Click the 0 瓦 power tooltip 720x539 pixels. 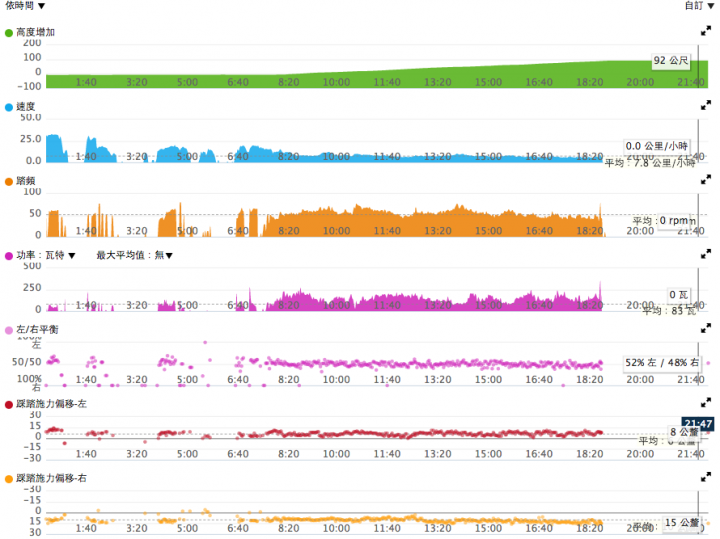(x=678, y=295)
